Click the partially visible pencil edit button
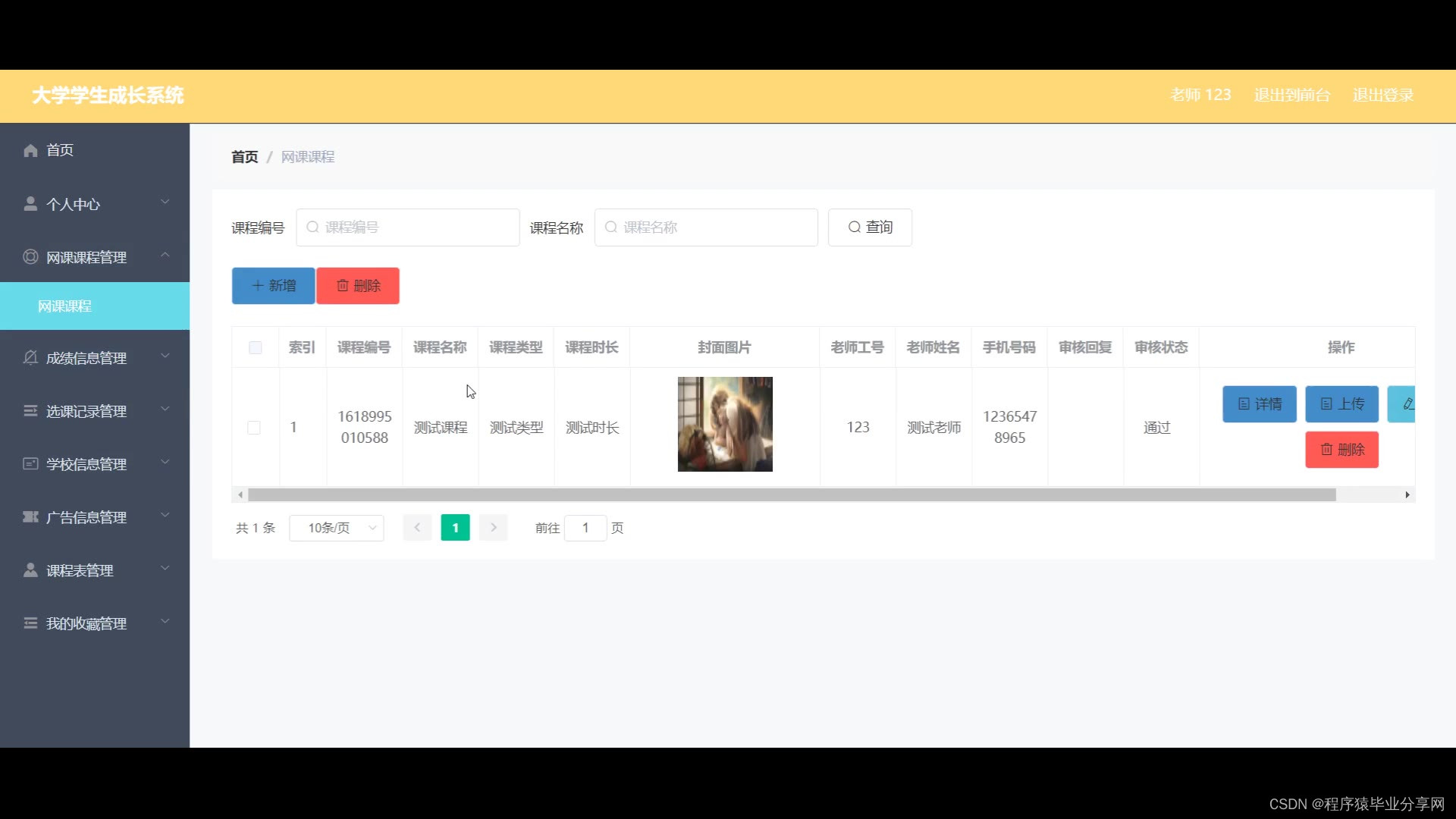The image size is (1456, 819). click(1404, 404)
